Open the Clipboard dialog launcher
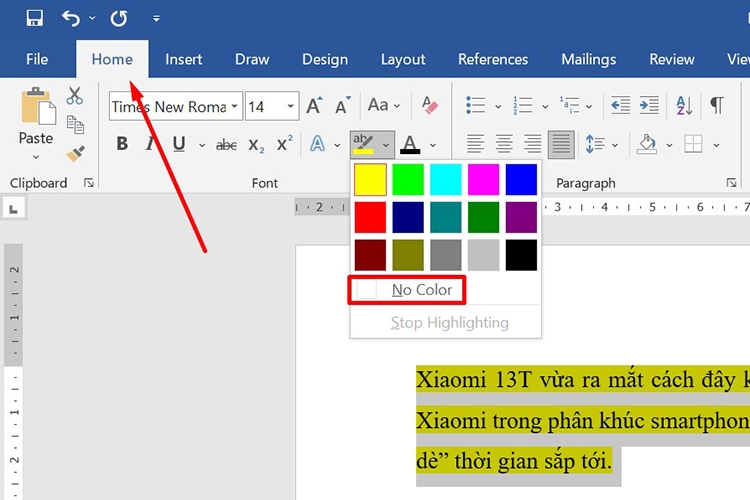 coord(89,183)
